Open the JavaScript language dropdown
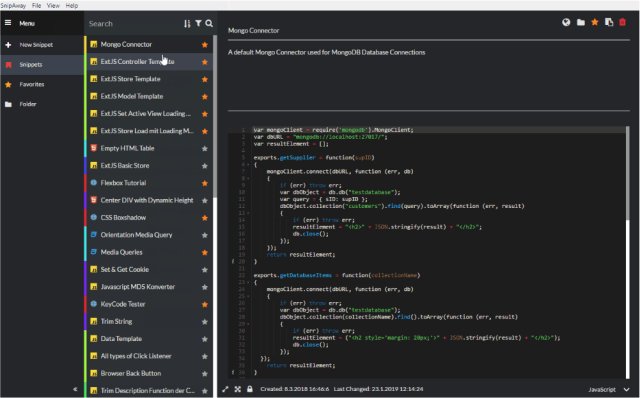The height and width of the screenshot is (398, 640). click(609, 389)
